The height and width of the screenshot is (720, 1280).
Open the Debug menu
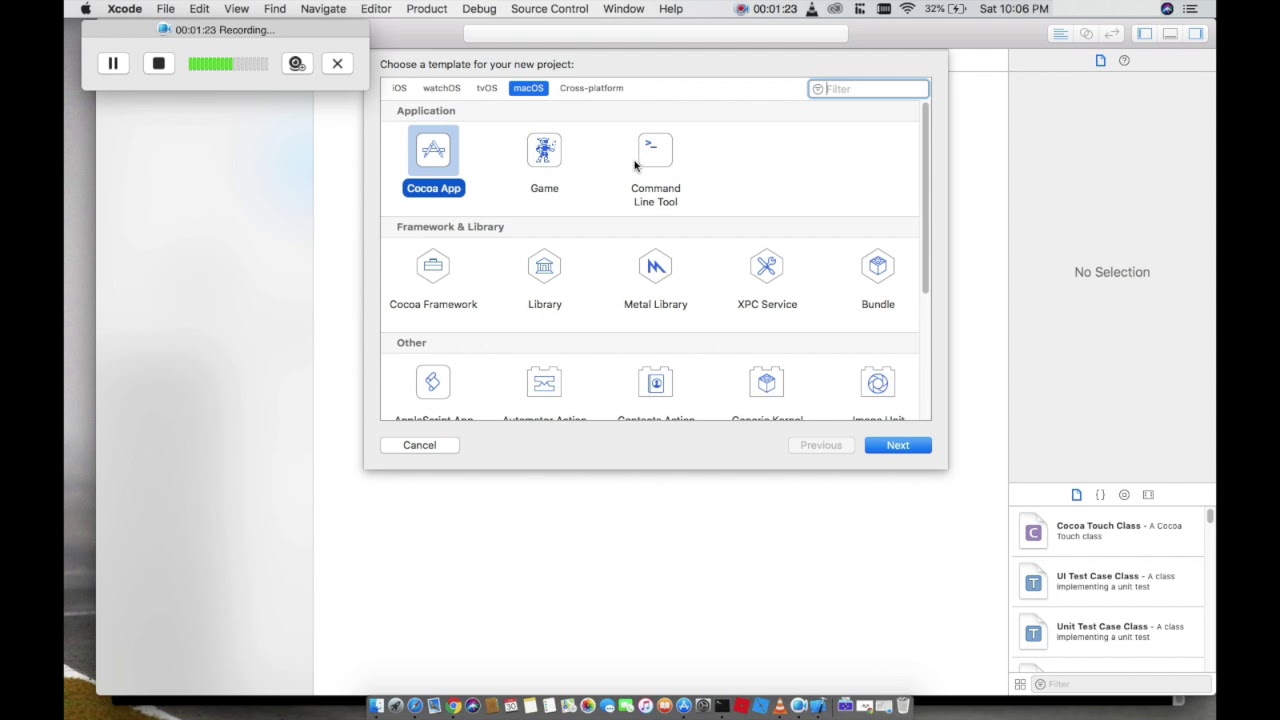click(479, 9)
